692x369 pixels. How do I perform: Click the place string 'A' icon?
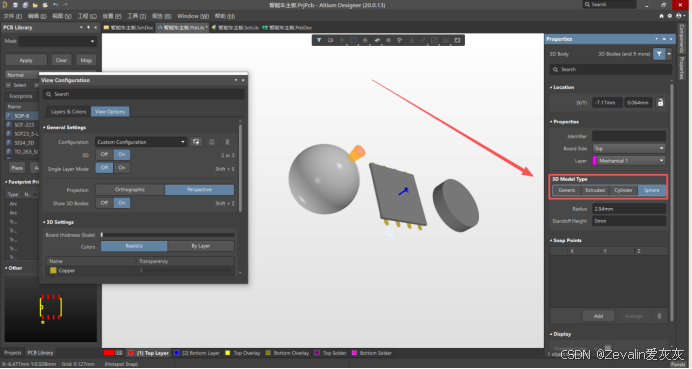coord(411,40)
